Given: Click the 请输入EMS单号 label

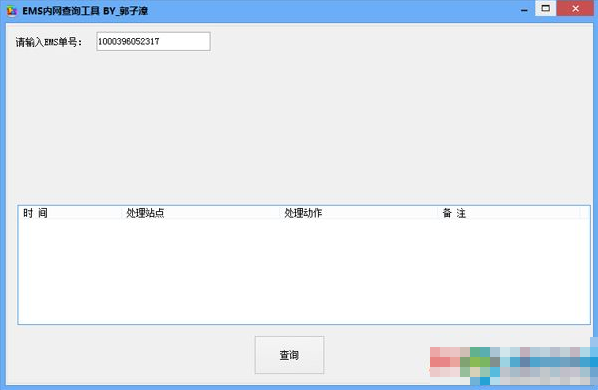Looking at the screenshot, I should pyautogui.click(x=49, y=42).
